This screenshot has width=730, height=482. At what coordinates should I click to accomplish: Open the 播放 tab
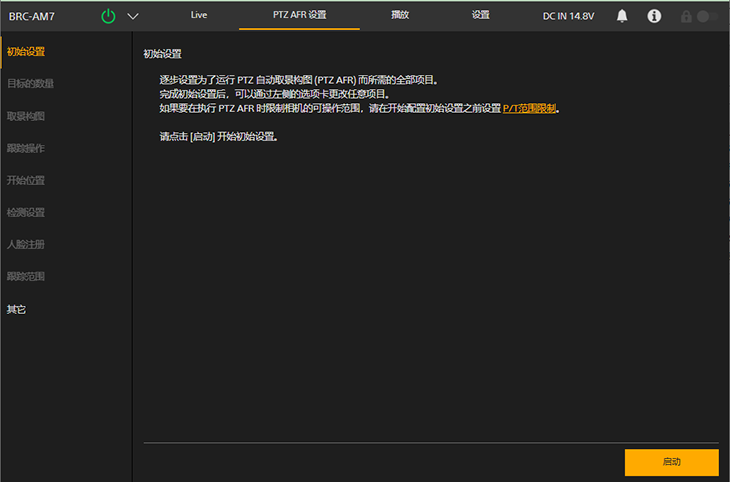point(399,15)
